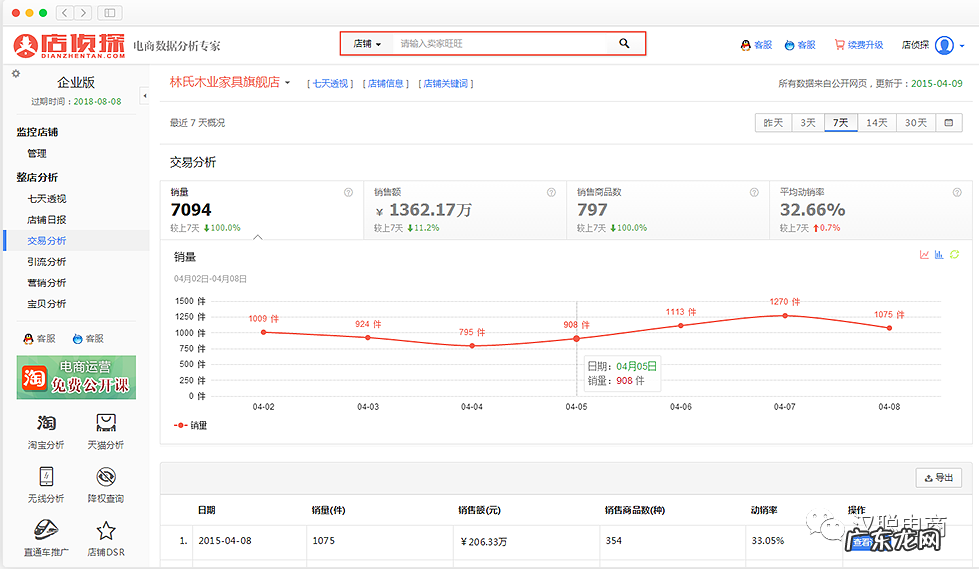Go to 引流分析 in sidebar
The height and width of the screenshot is (569, 979).
coord(47,262)
